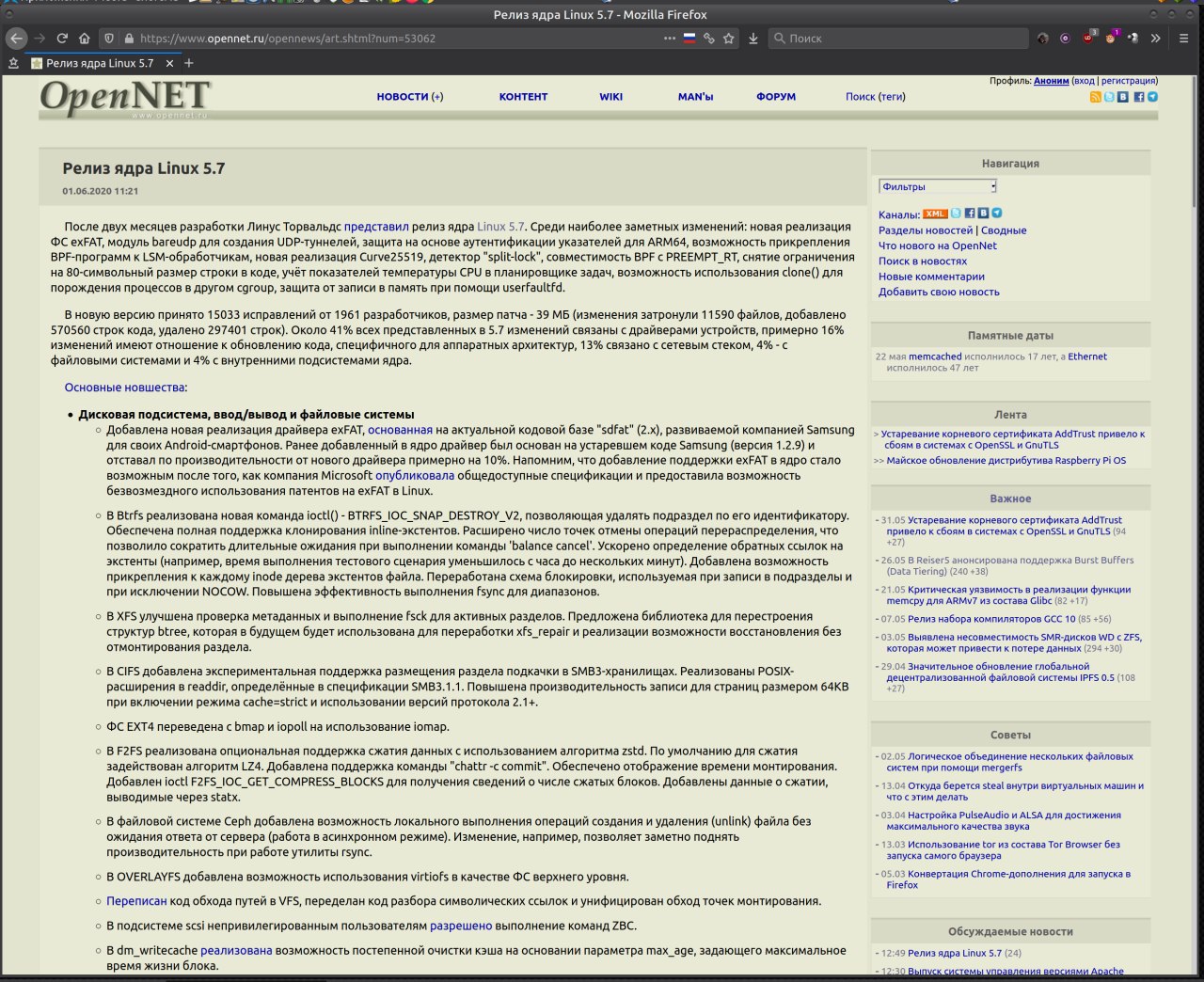
Task: Open 'Сводные' sidebar link
Action: tap(1004, 230)
